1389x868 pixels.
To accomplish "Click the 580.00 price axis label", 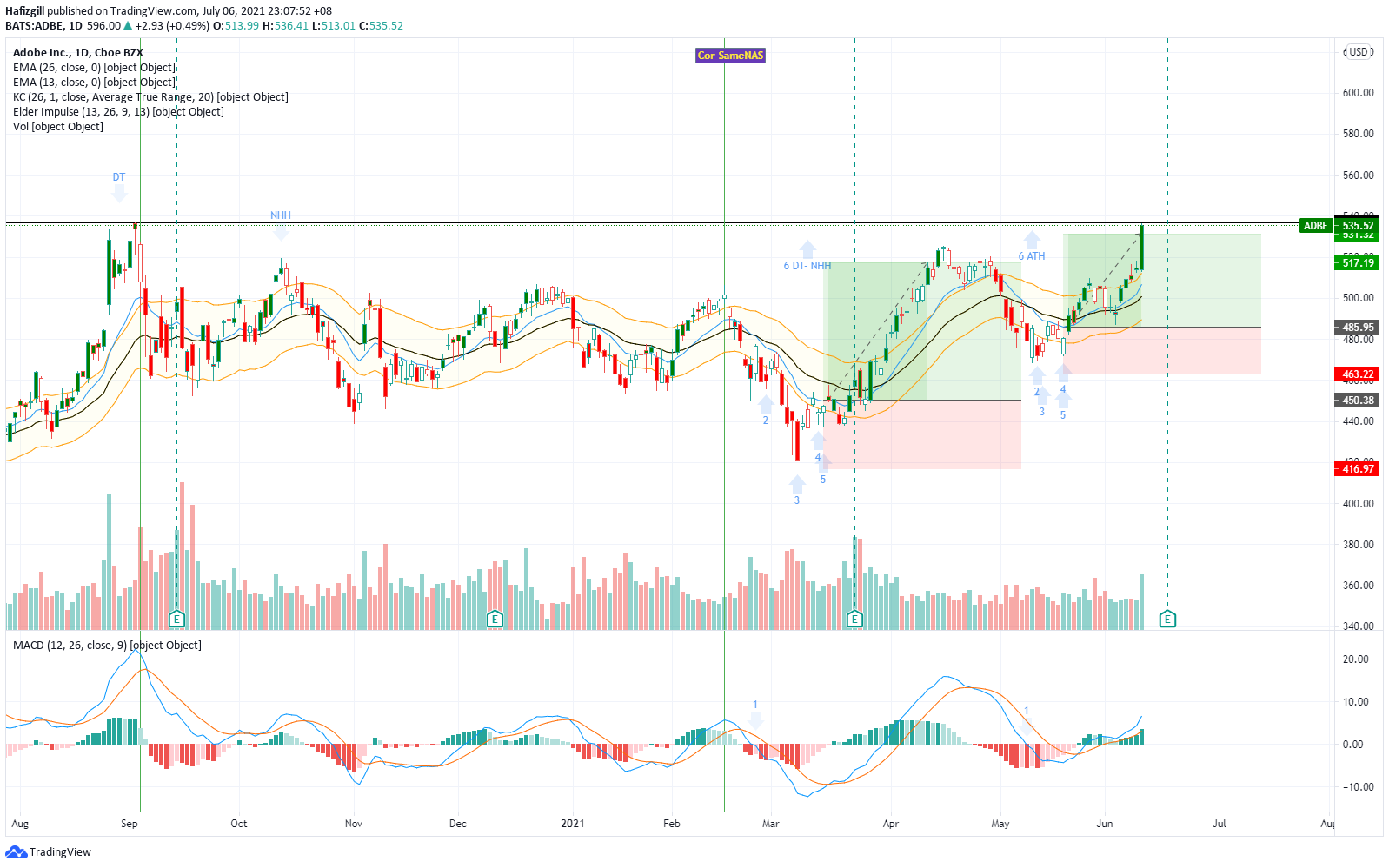I will [1358, 134].
